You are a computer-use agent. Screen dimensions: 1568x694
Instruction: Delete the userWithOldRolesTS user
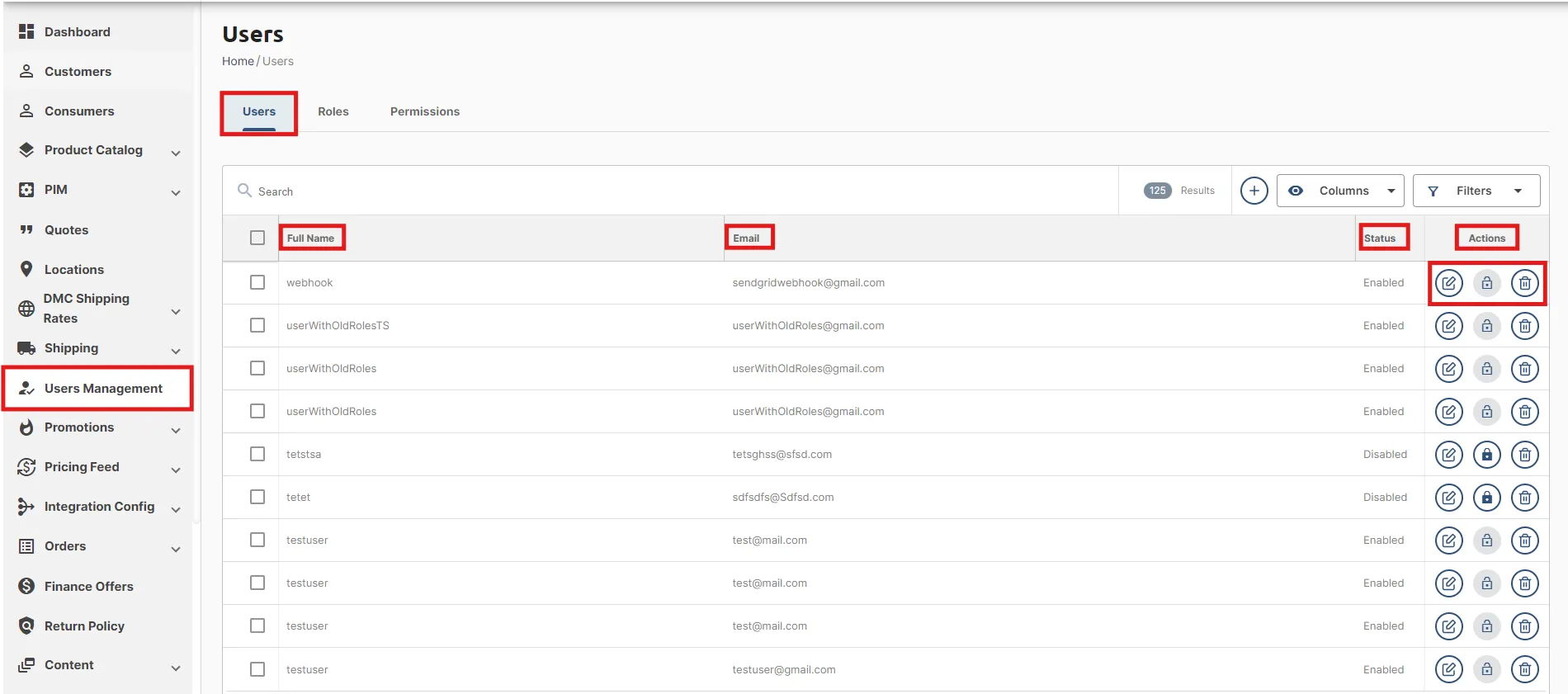pos(1524,326)
